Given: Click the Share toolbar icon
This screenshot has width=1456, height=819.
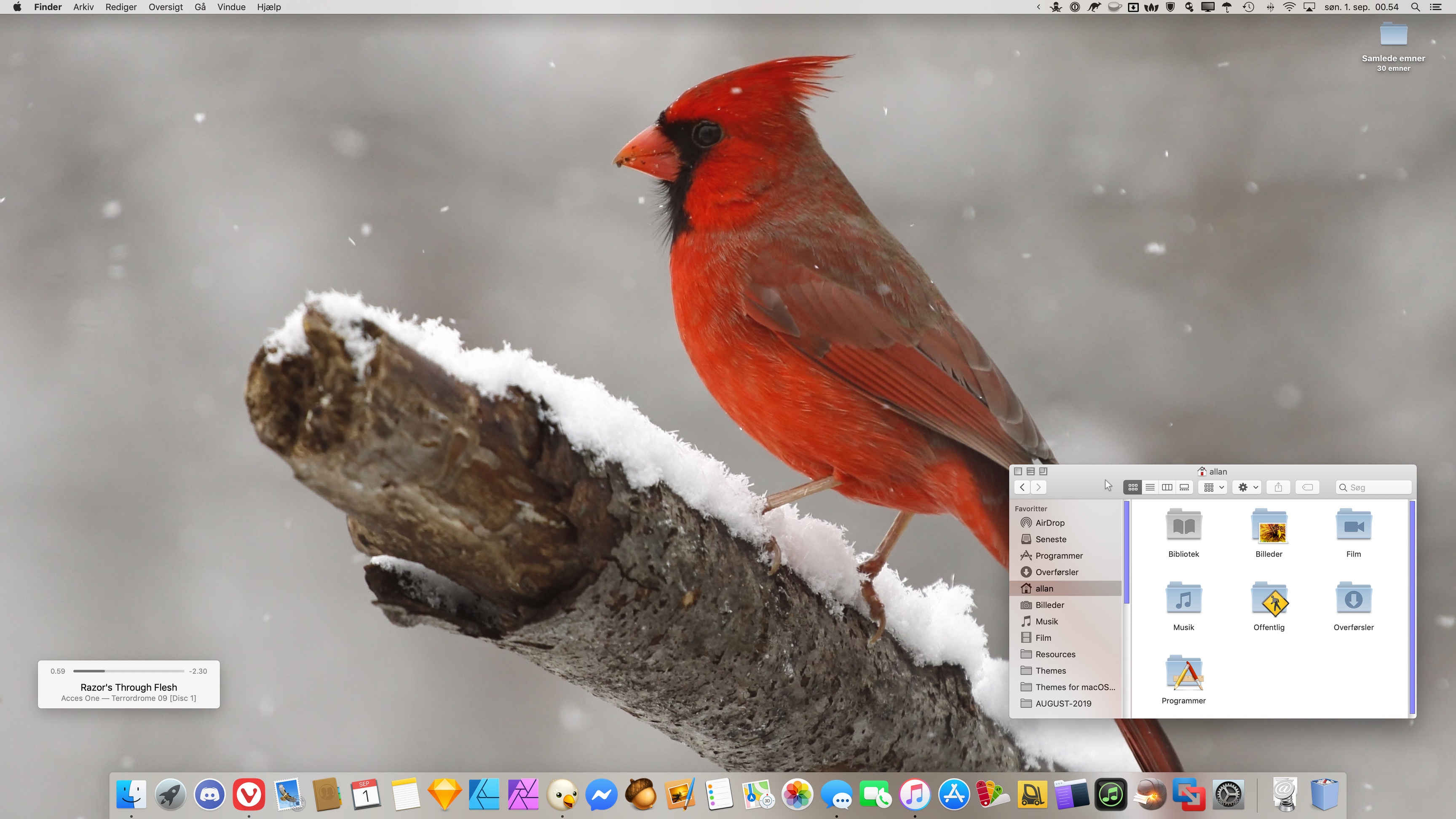Looking at the screenshot, I should pyautogui.click(x=1279, y=487).
